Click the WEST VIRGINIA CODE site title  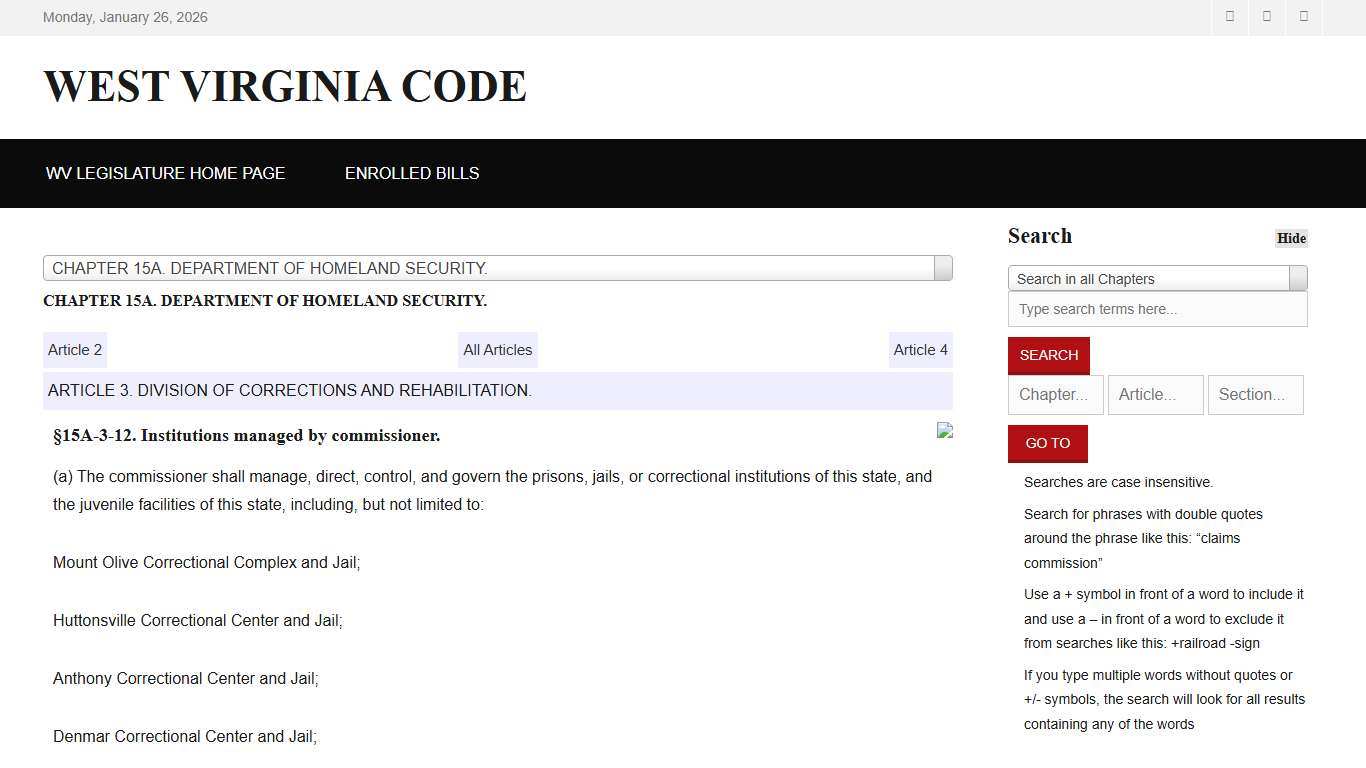[284, 86]
